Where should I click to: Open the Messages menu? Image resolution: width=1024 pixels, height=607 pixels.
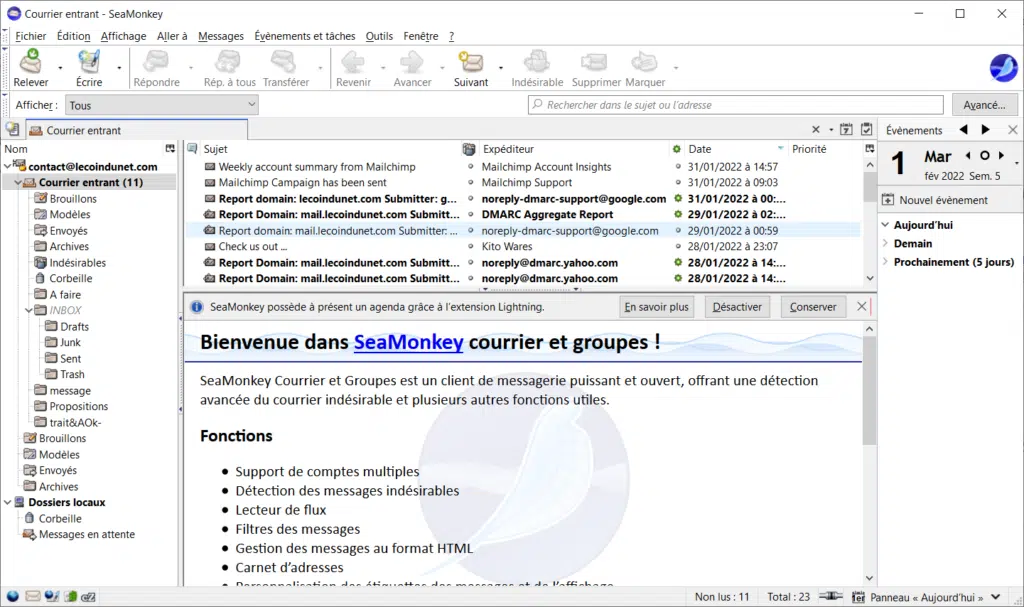pos(221,36)
